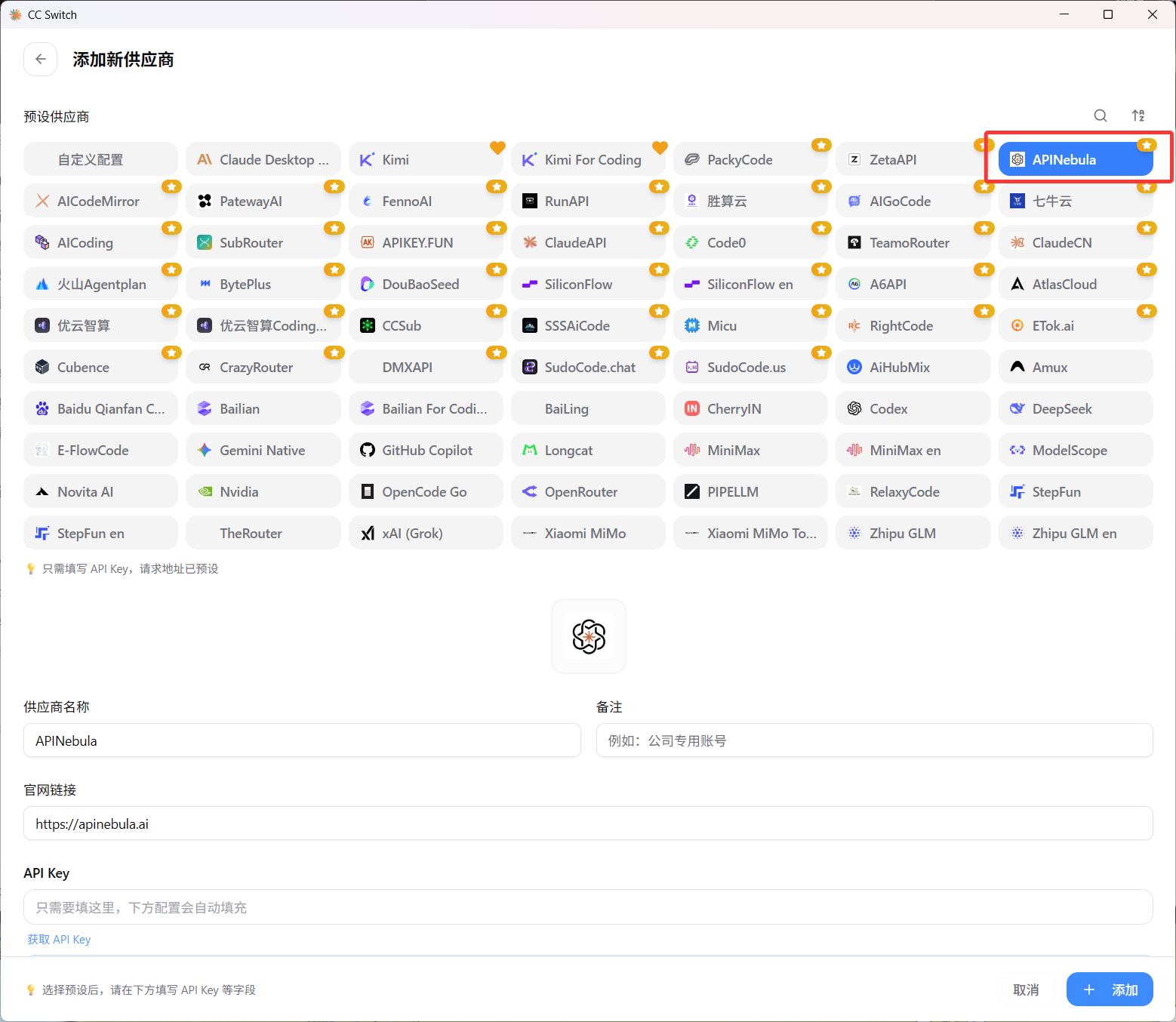Screen dimensions: 1176x1022
Task: Select the Longcat preset
Action: [x=588, y=450]
